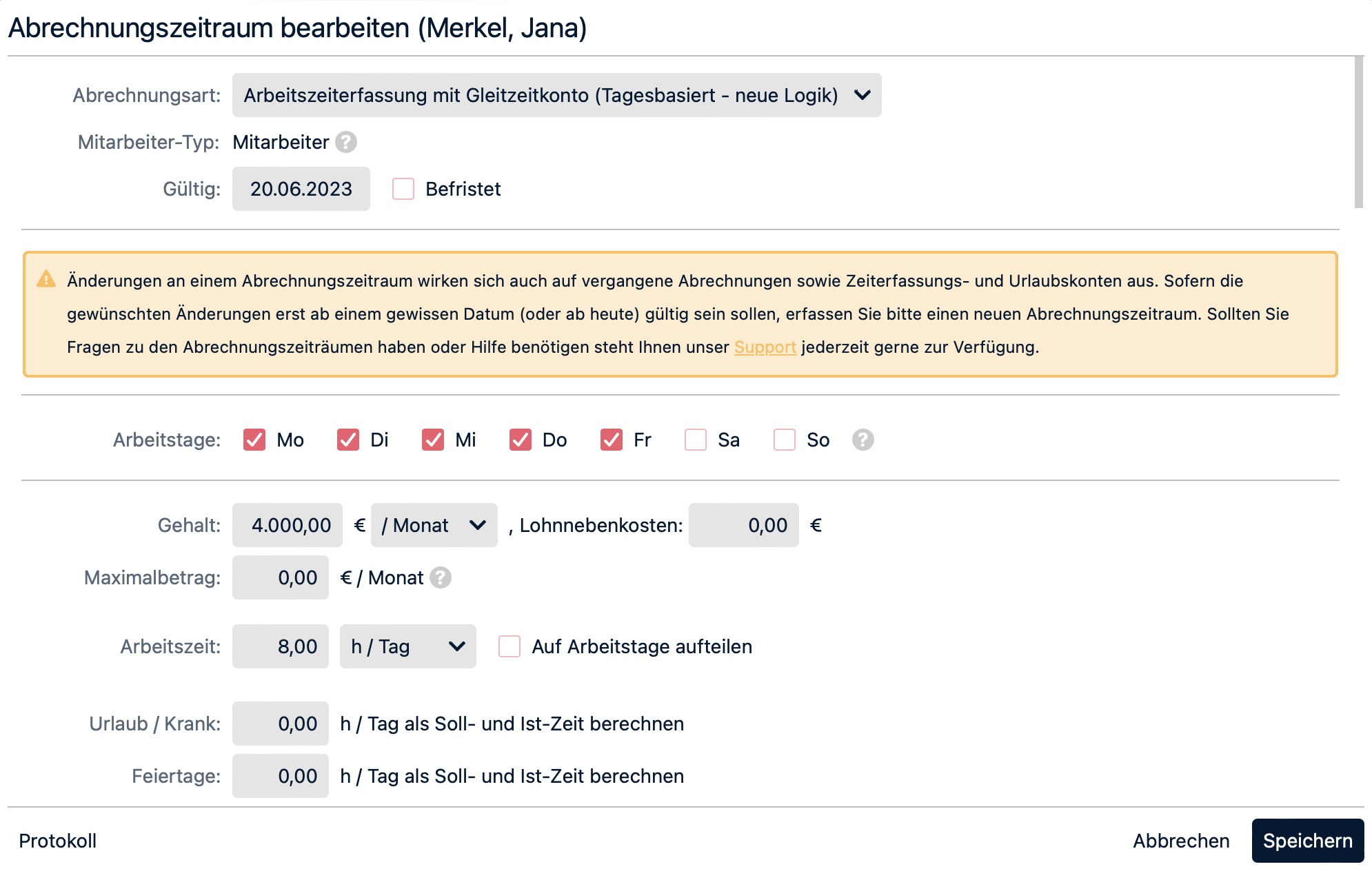The width and height of the screenshot is (1372, 871).
Task: Toggle the Befristet checkbox
Action: point(403,189)
